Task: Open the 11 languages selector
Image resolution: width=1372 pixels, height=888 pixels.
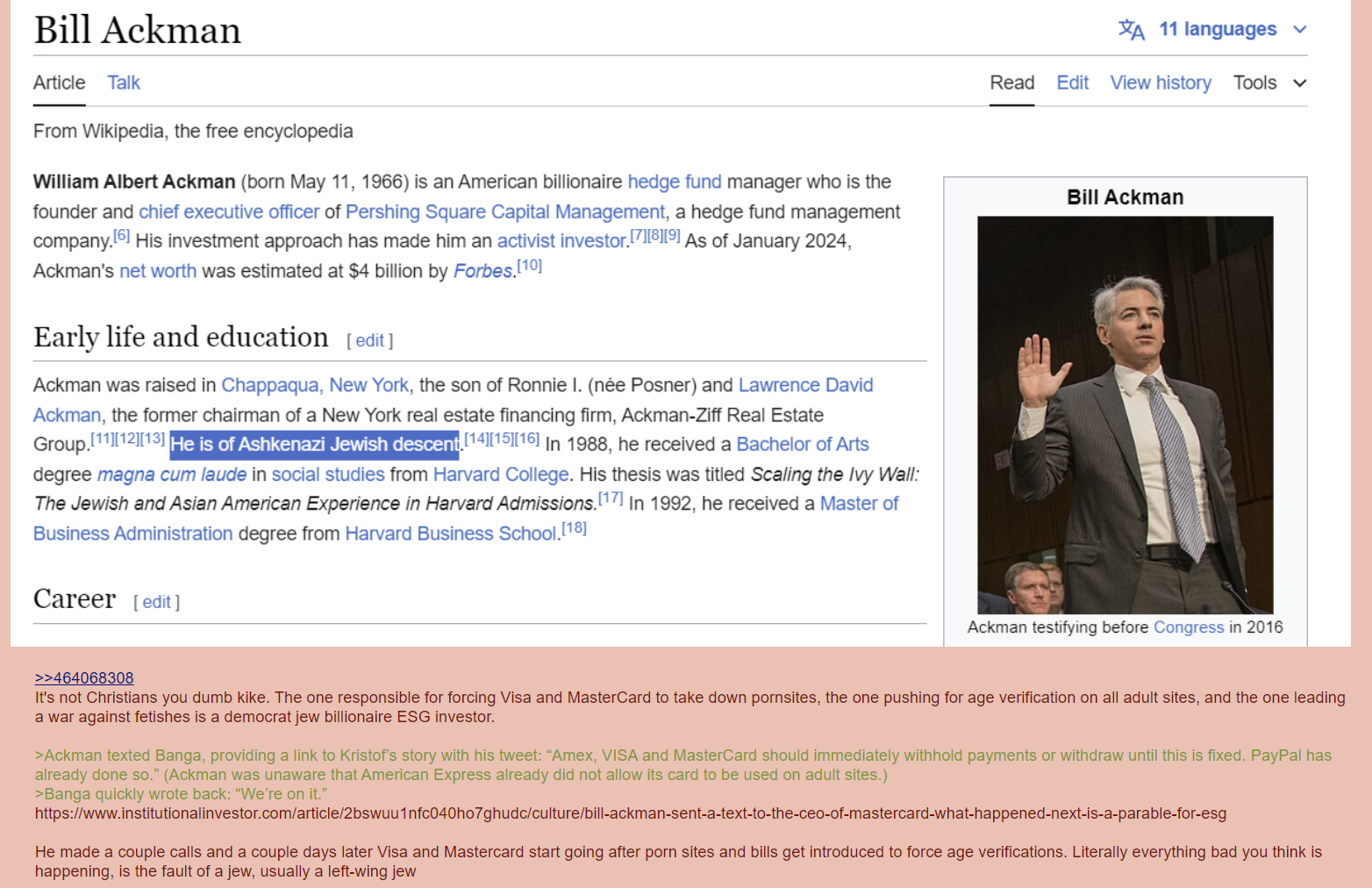Action: pyautogui.click(x=1218, y=29)
